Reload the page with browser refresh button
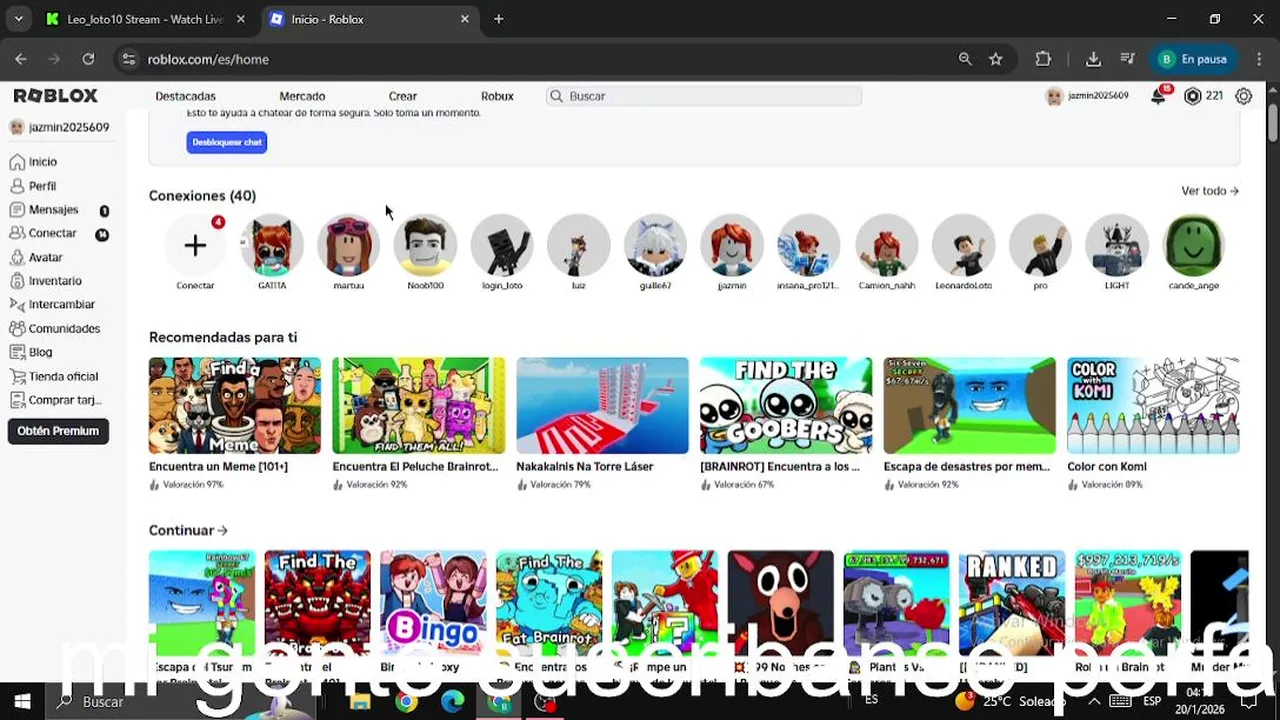The image size is (1280, 720). [x=88, y=59]
